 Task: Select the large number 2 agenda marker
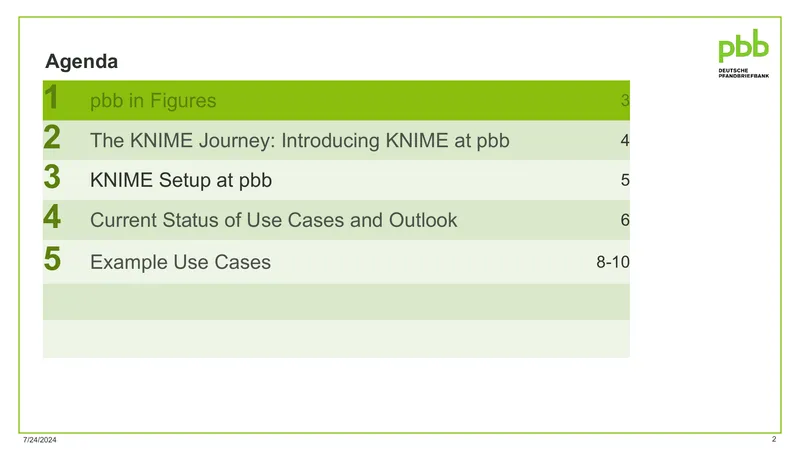click(52, 137)
